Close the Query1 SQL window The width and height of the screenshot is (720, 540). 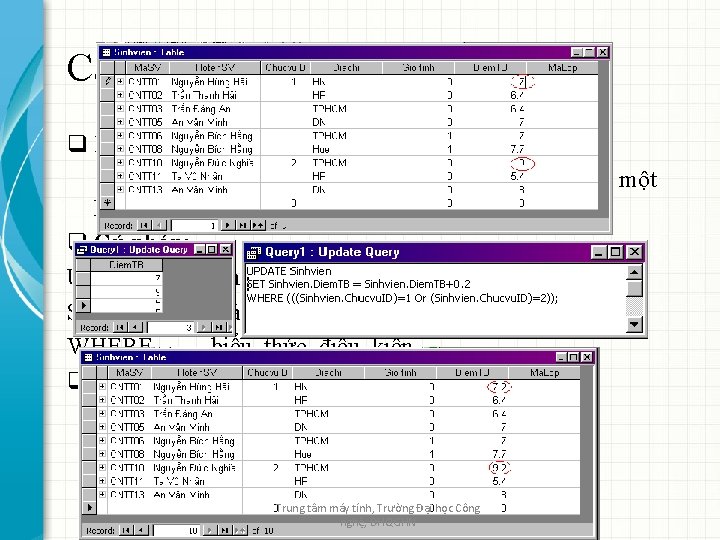pyautogui.click(x=634, y=252)
